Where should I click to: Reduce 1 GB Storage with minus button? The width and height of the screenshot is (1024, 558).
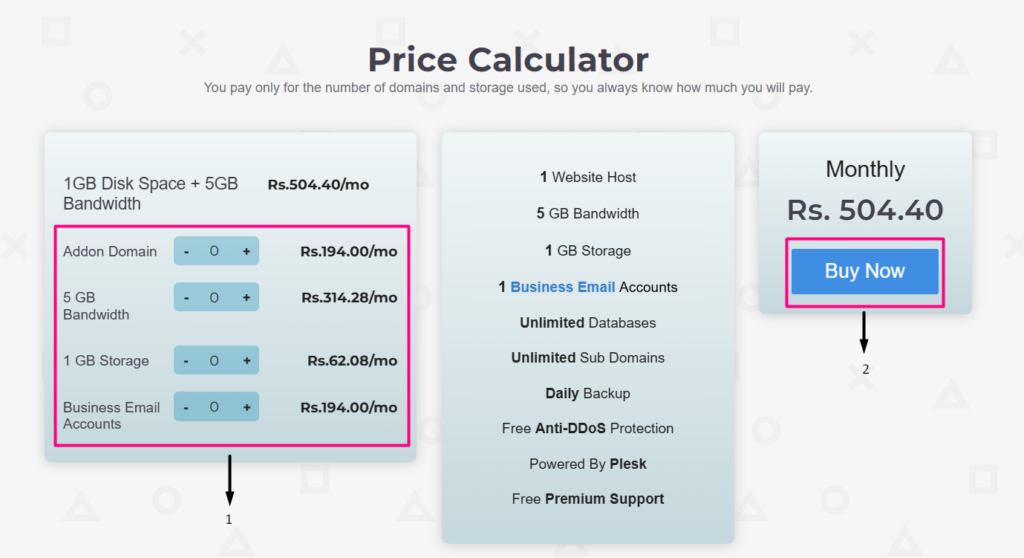point(186,360)
